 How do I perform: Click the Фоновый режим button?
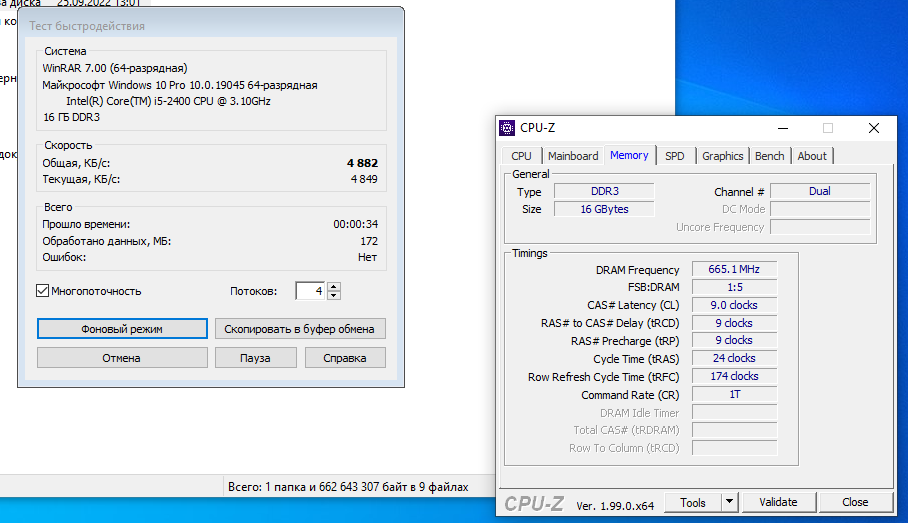point(122,328)
